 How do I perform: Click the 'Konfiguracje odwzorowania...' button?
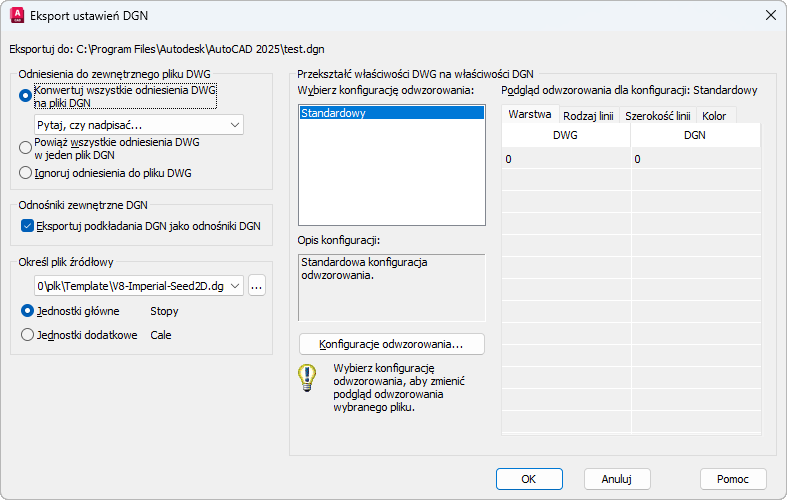pos(391,344)
